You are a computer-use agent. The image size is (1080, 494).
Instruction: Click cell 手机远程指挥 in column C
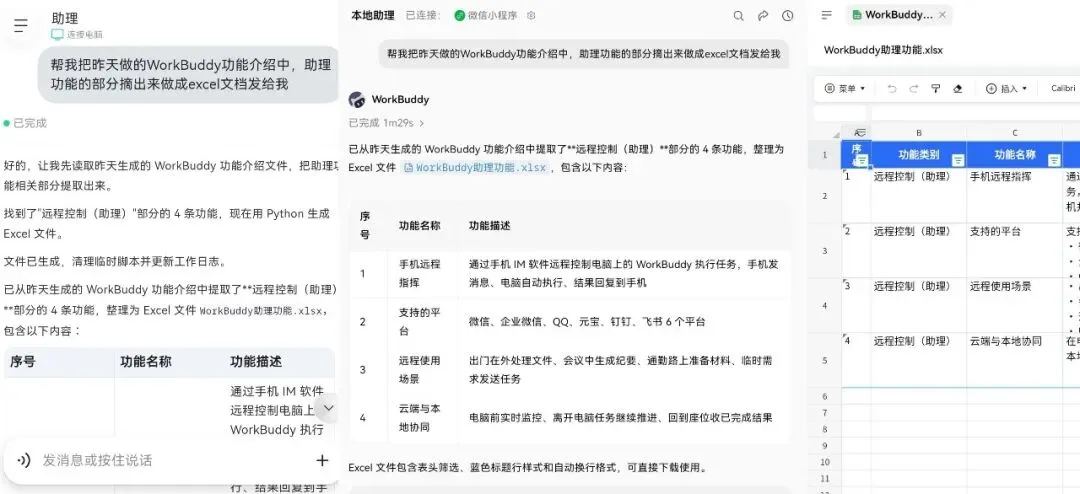click(1015, 196)
